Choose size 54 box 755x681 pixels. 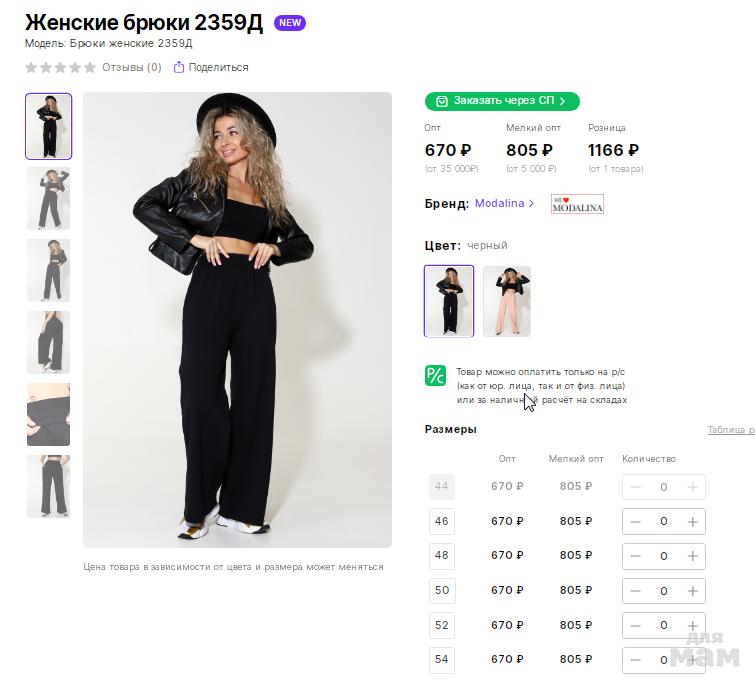pyautogui.click(x=442, y=659)
